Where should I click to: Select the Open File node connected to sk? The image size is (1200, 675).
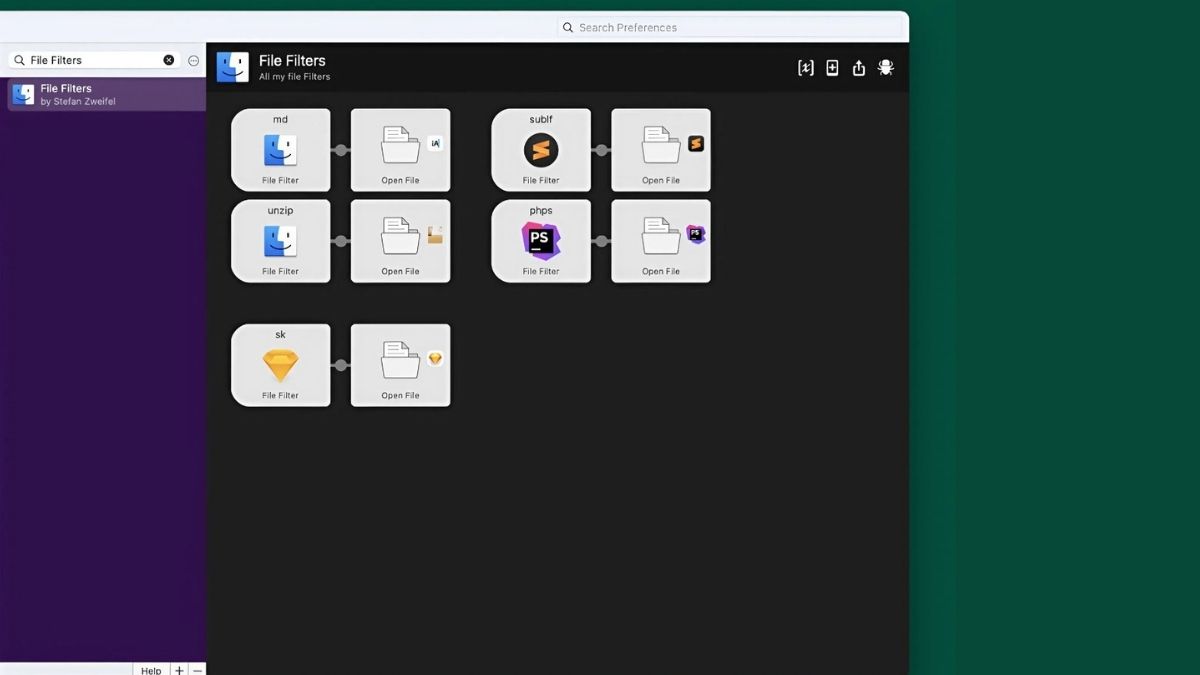pyautogui.click(x=400, y=365)
